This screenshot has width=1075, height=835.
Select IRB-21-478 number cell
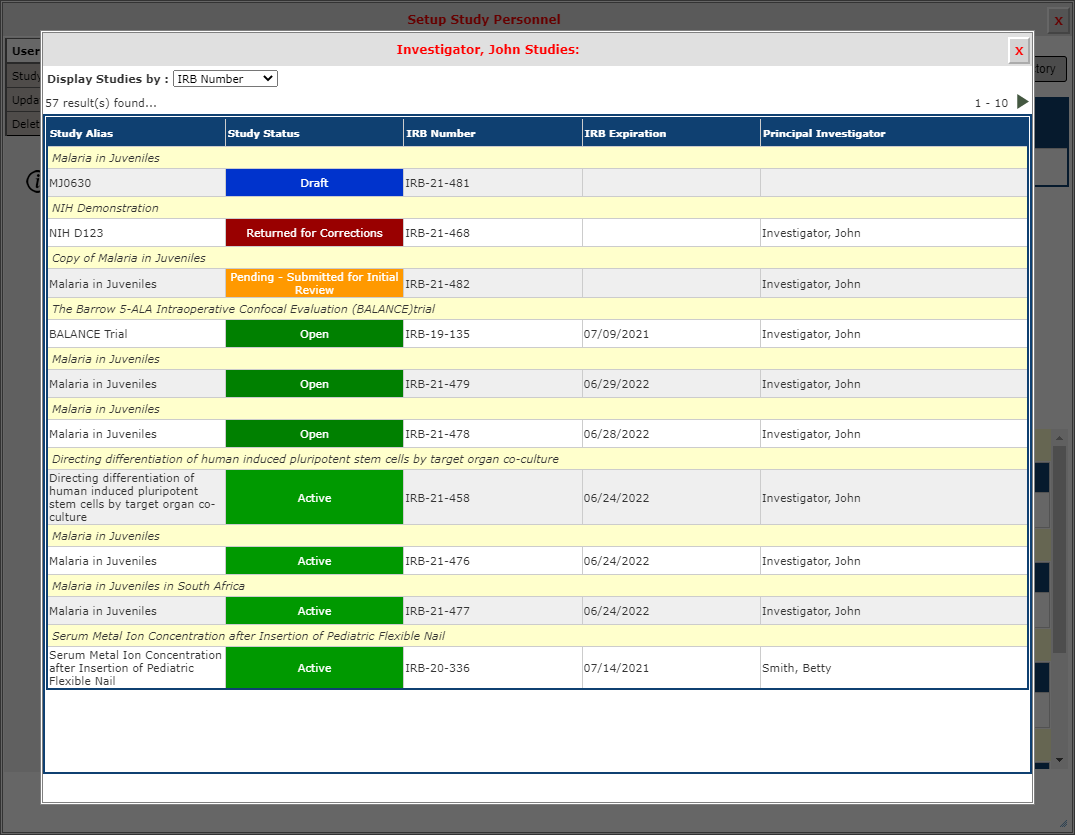(x=492, y=434)
